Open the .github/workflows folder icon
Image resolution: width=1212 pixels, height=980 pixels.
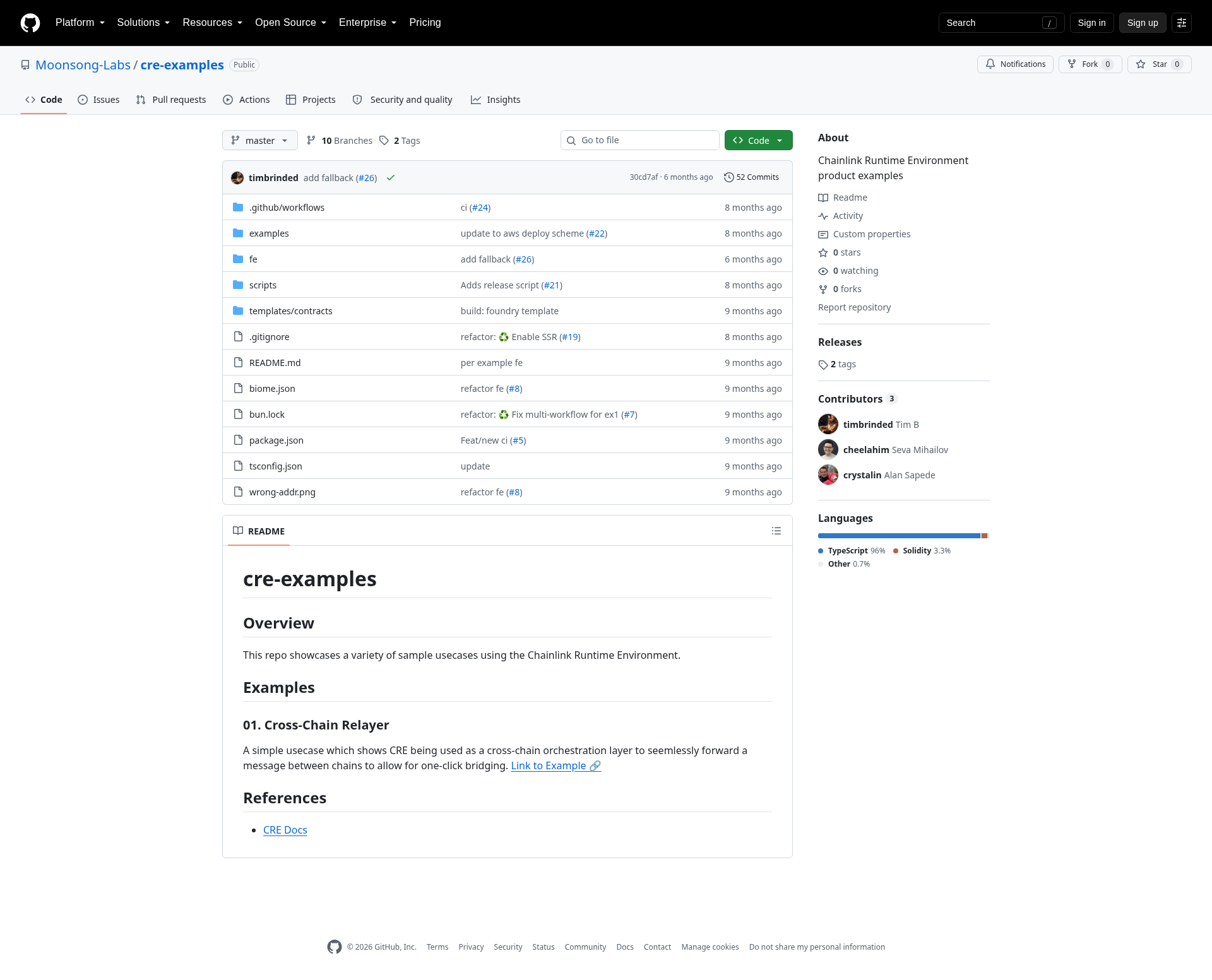[238, 208]
